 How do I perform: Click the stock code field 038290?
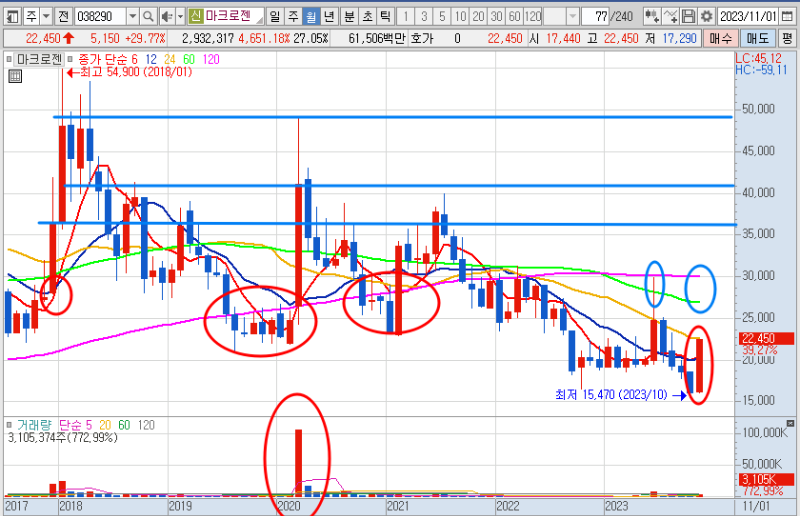pos(99,17)
